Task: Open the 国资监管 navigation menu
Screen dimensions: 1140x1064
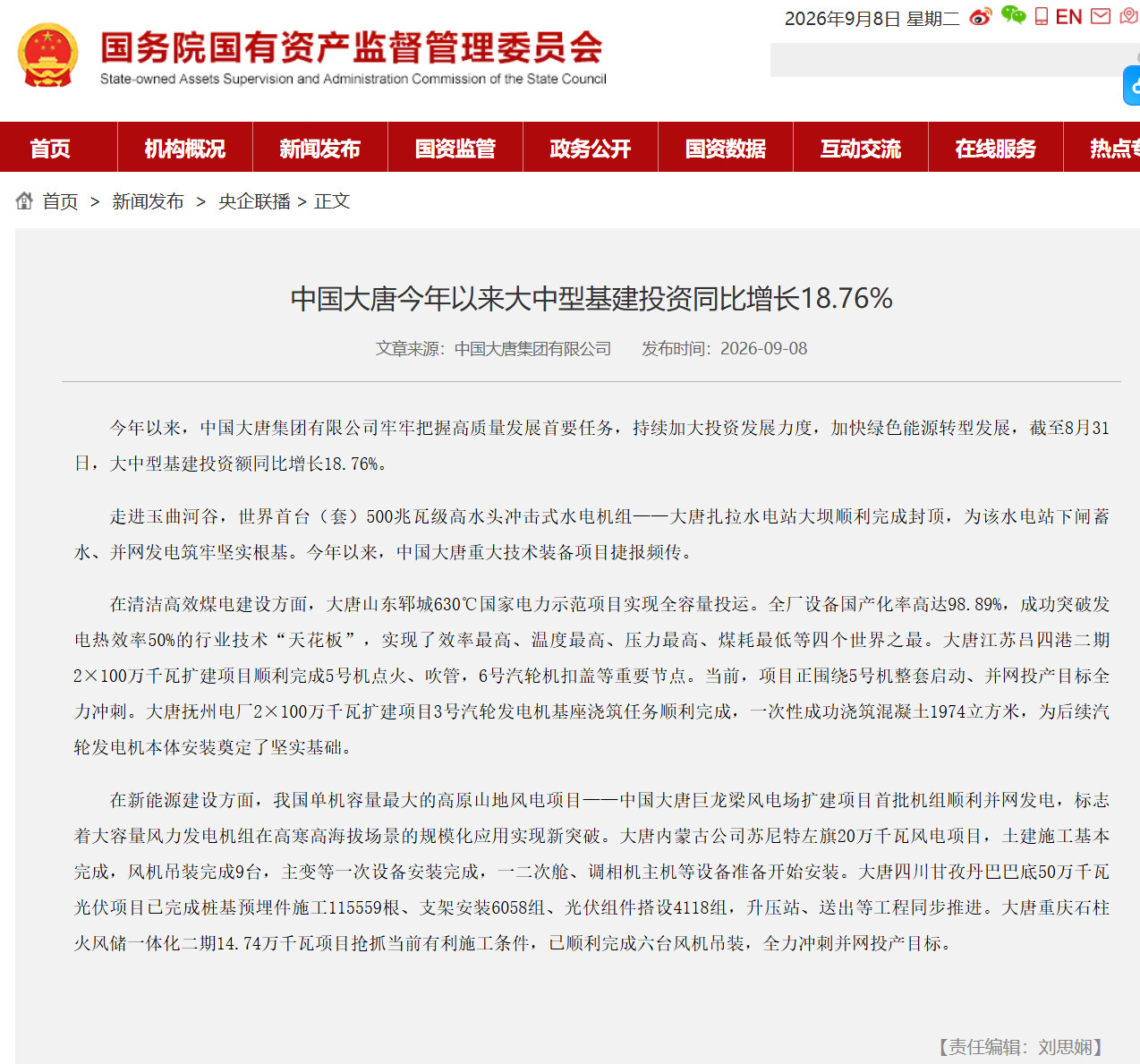Action: [455, 149]
